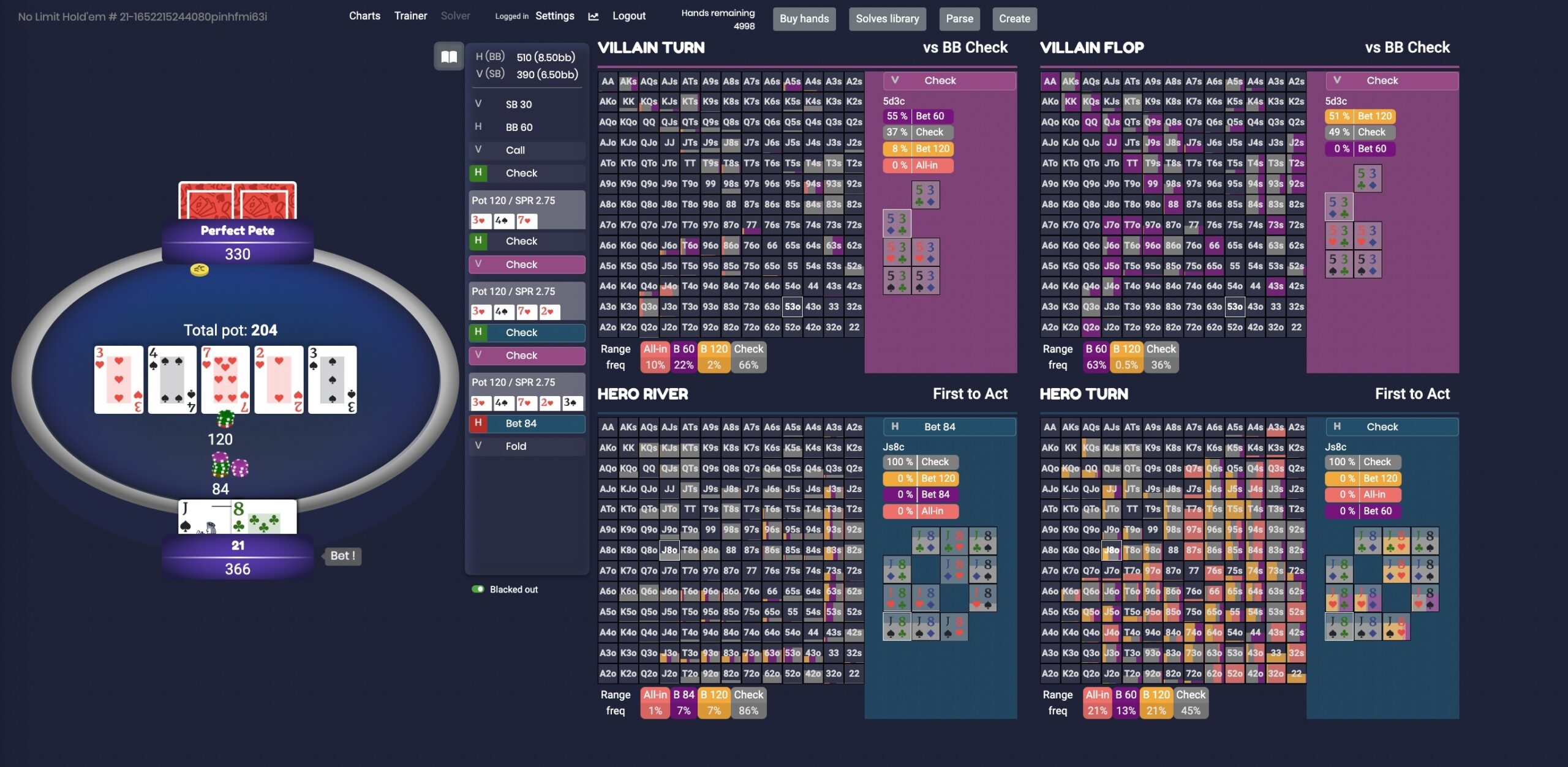Select the V Fold row in action history
The height and width of the screenshot is (767, 1568).
point(527,446)
